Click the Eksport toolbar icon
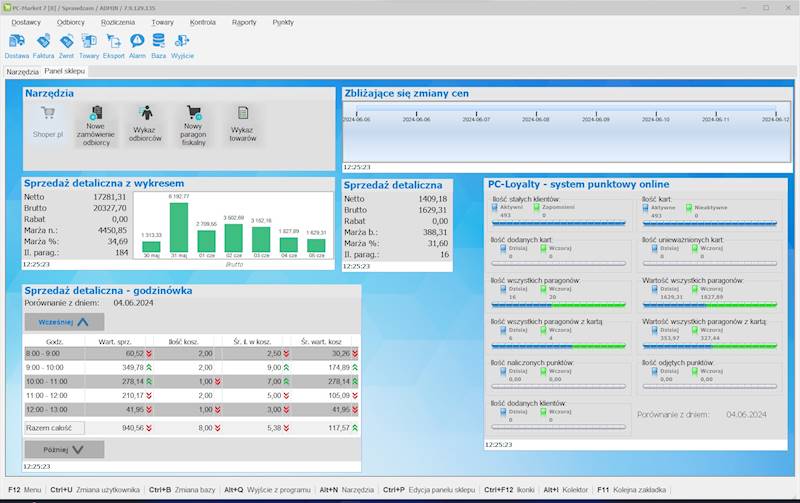 click(x=114, y=45)
